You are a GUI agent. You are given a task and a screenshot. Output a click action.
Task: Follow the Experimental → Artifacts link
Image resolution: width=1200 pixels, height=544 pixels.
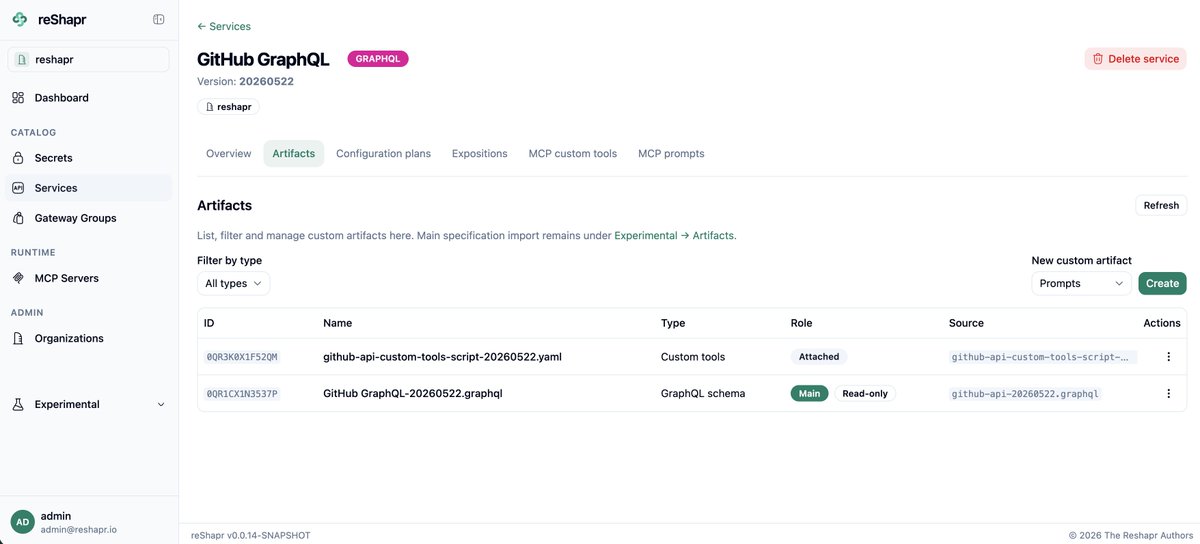tap(675, 236)
